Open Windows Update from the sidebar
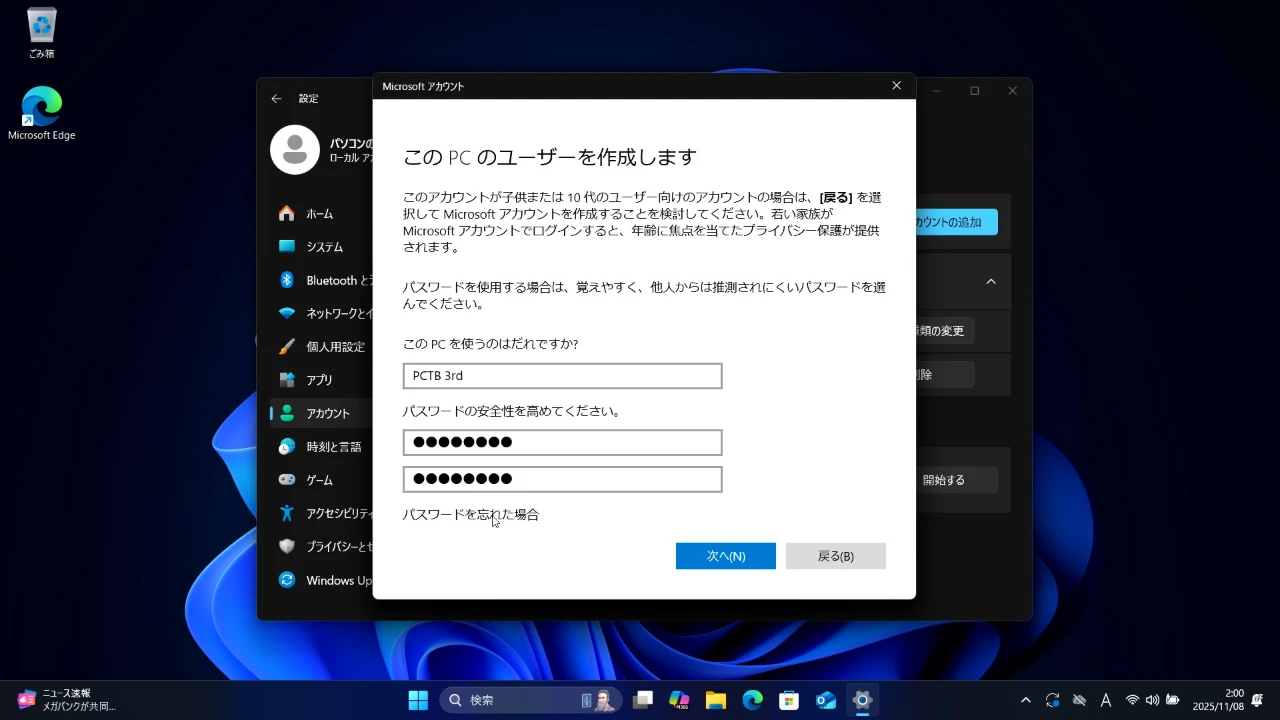 [338, 580]
